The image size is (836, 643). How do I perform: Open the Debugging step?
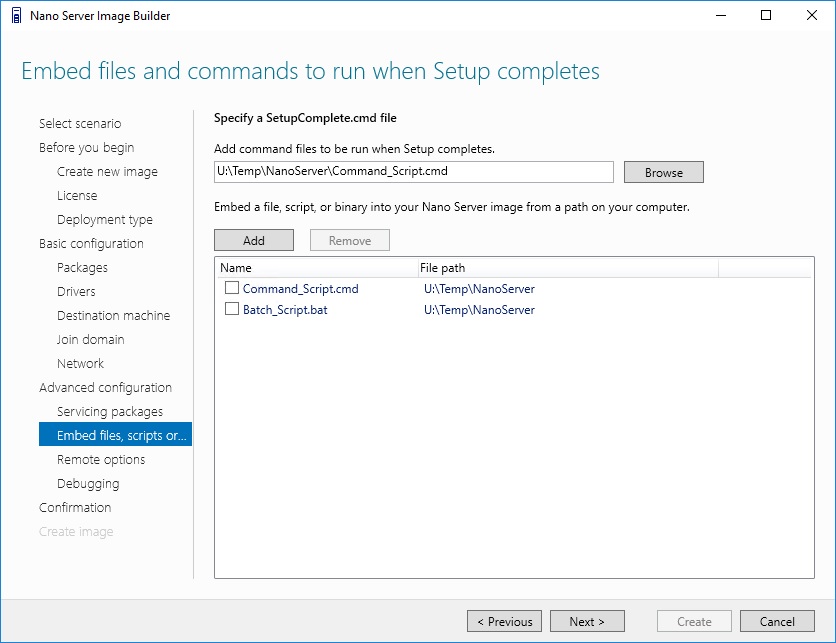[x=88, y=484]
